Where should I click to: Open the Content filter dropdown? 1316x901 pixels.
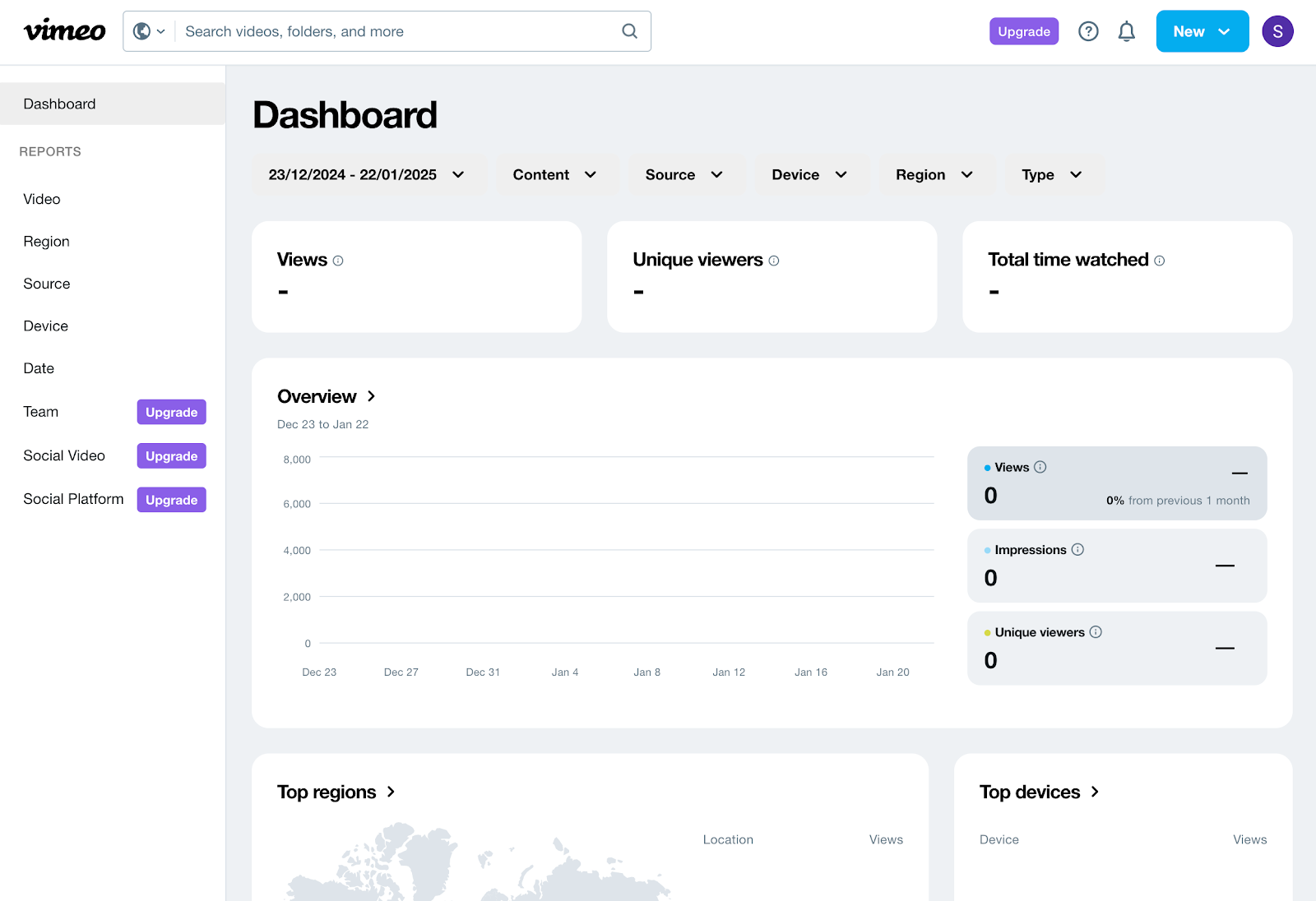[x=558, y=174]
